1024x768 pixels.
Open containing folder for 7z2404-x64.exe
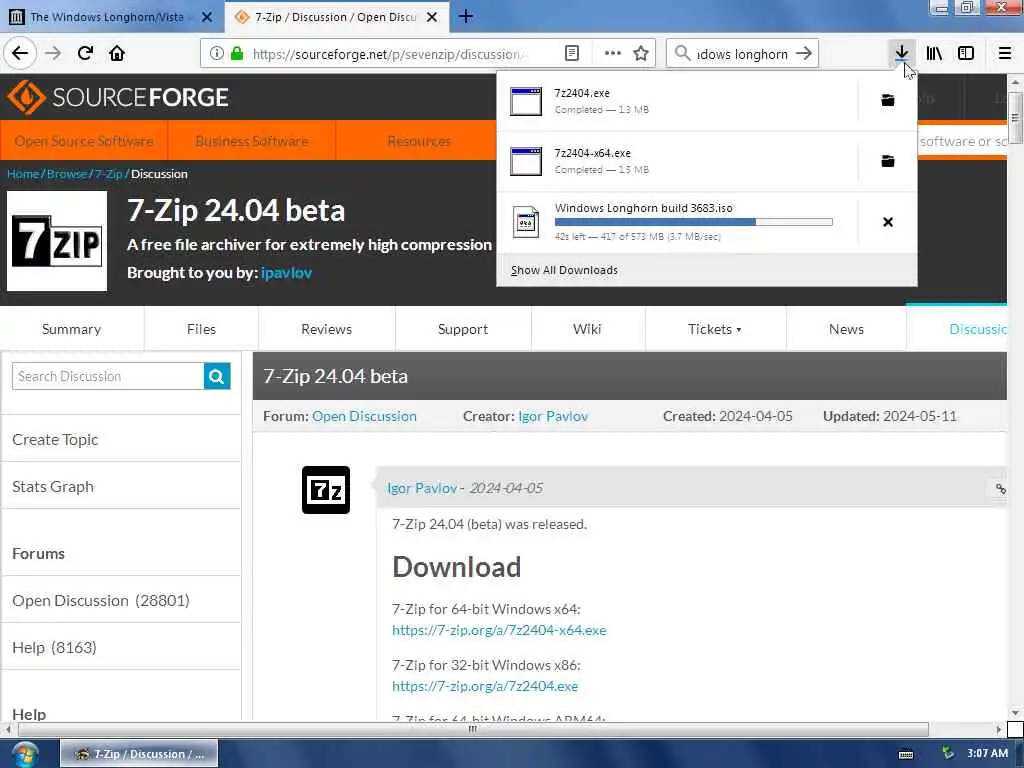pos(888,161)
